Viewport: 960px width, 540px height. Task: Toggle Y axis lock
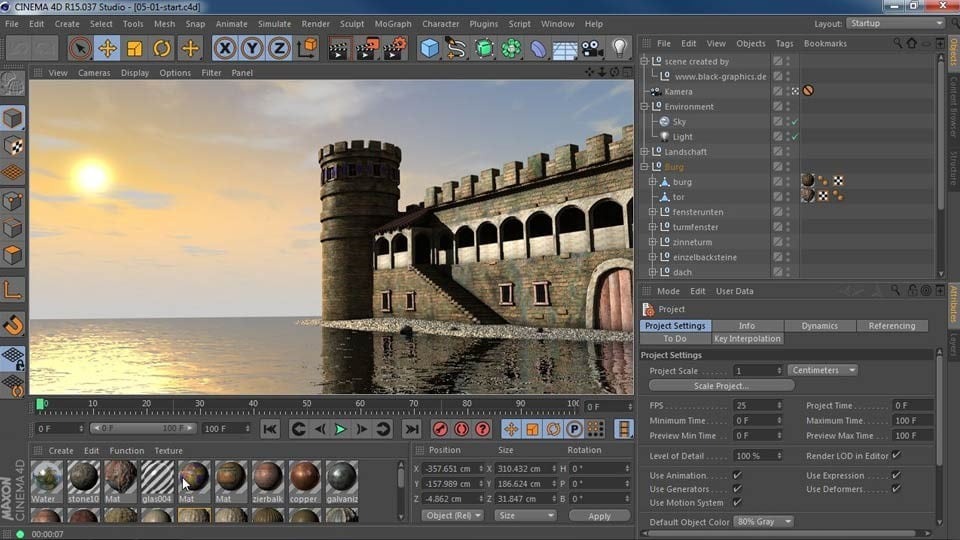[252, 48]
